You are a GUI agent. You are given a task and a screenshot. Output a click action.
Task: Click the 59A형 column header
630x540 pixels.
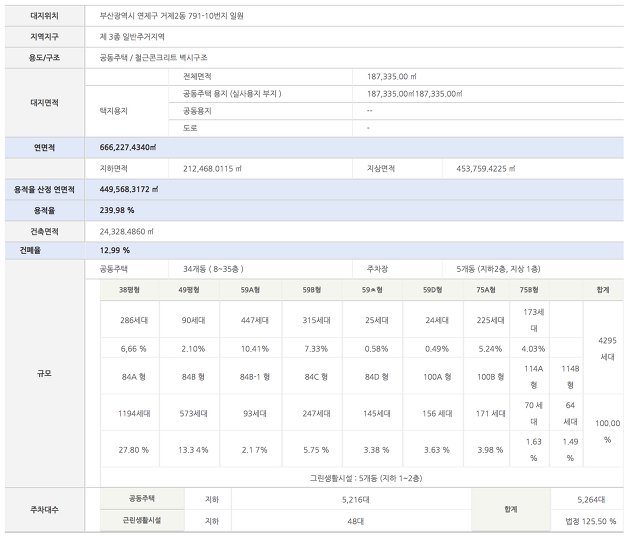coord(250,290)
